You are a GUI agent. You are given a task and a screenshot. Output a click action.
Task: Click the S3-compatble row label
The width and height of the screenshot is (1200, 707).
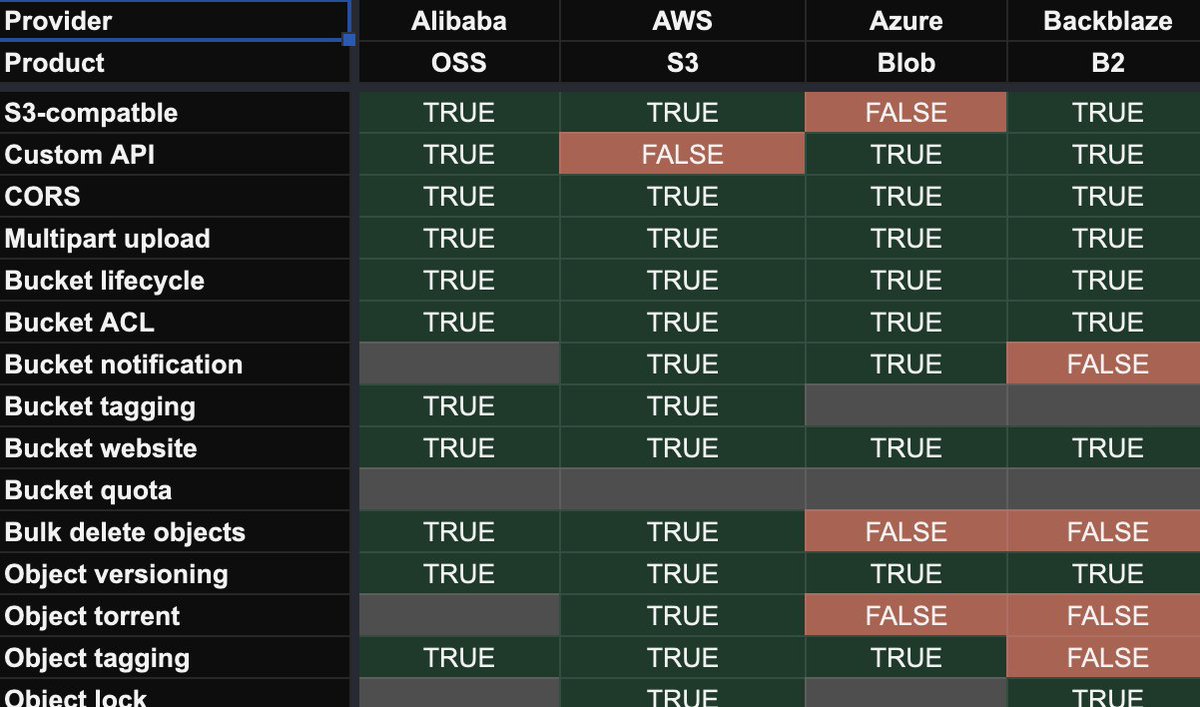[175, 112]
